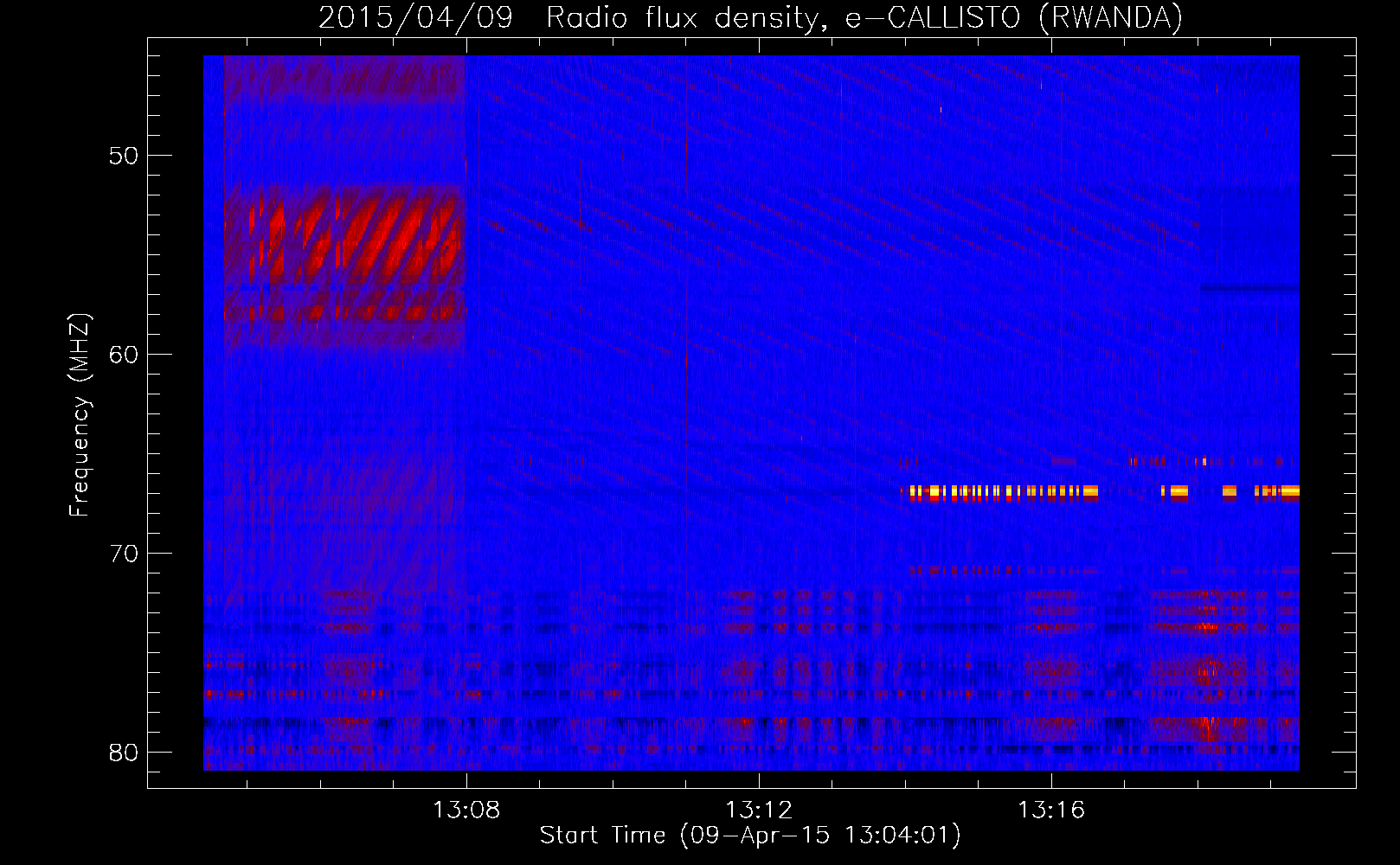Click the 50 frequency tick label
The width and height of the screenshot is (1400, 865).
(x=124, y=156)
